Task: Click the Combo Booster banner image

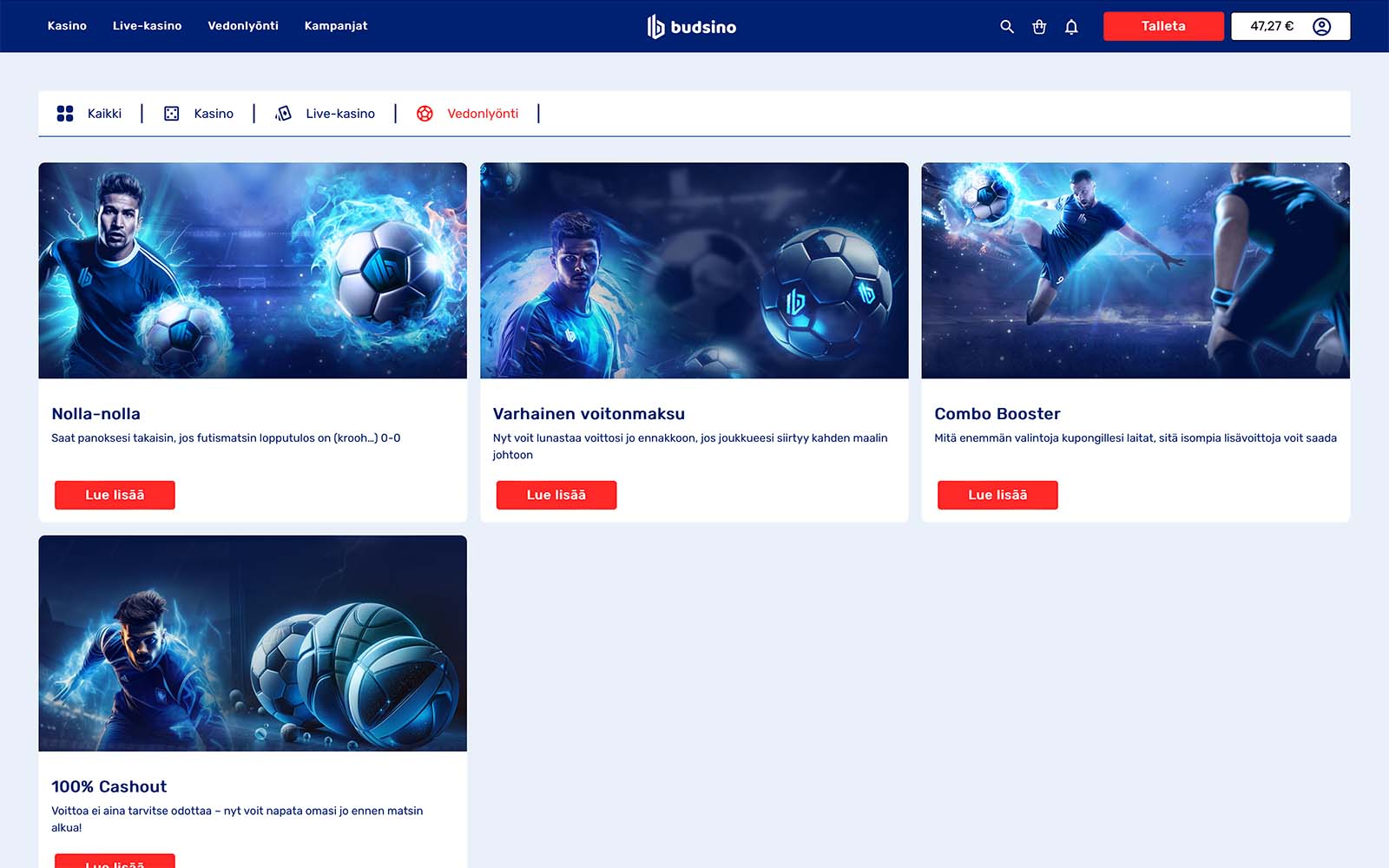Action: 1136,271
